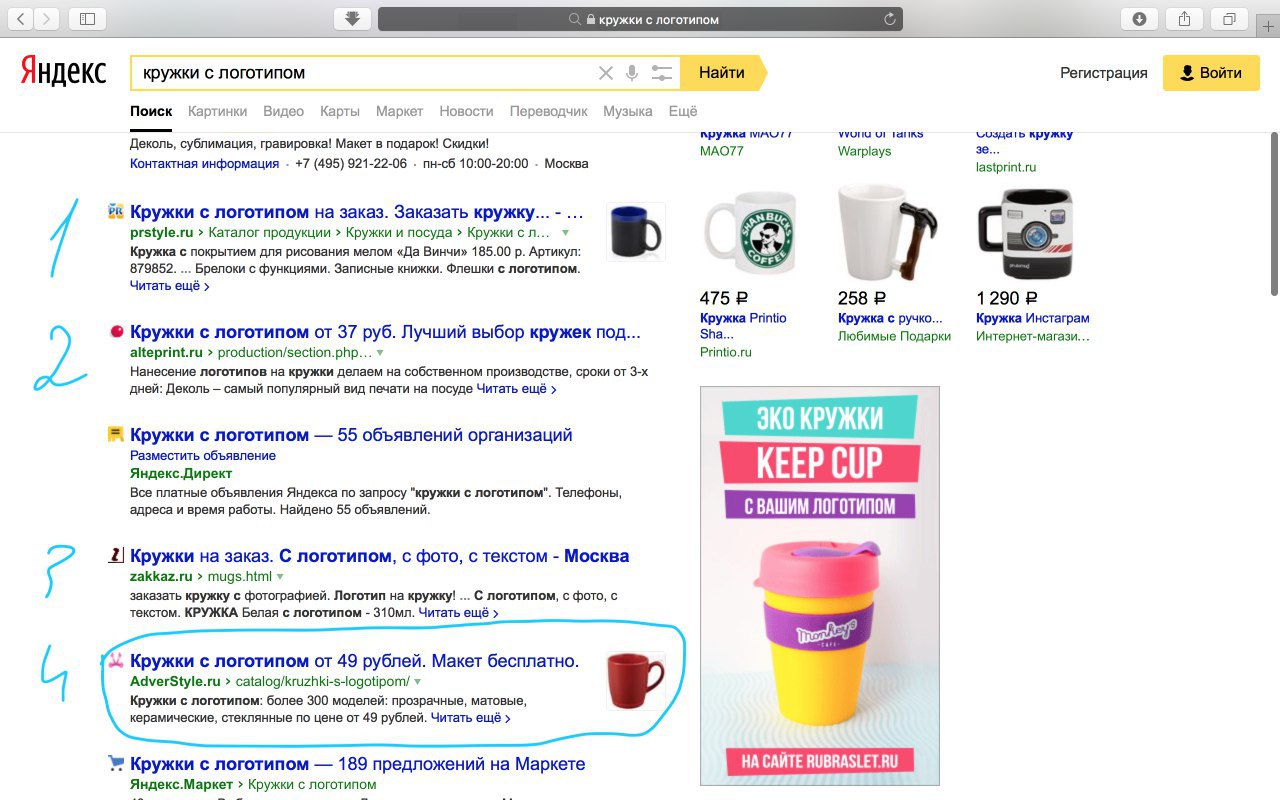Click the Войти login button
Viewport: 1280px width, 800px height.
point(1211,73)
